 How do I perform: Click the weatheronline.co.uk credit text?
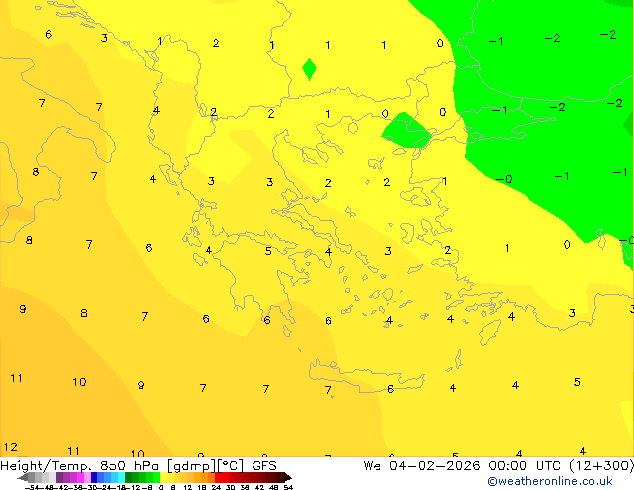coord(550,481)
